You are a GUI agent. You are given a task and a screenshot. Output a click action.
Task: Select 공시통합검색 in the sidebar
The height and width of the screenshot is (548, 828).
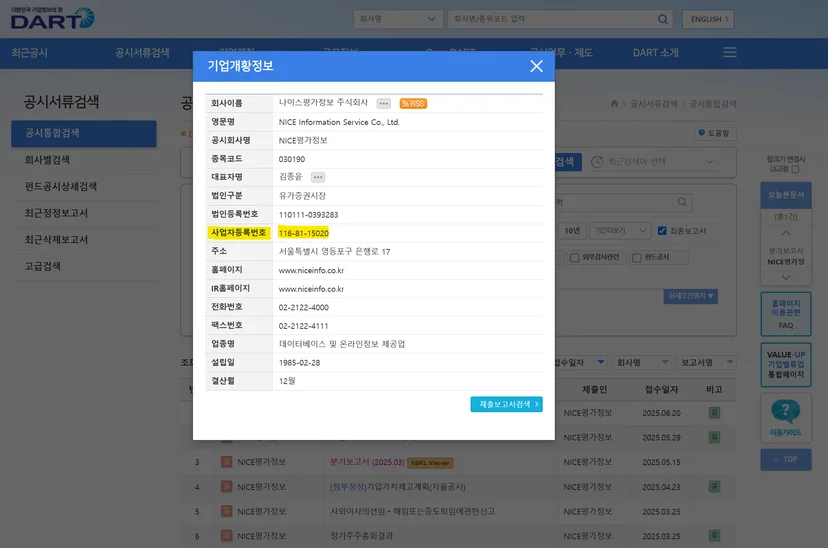tap(83, 133)
